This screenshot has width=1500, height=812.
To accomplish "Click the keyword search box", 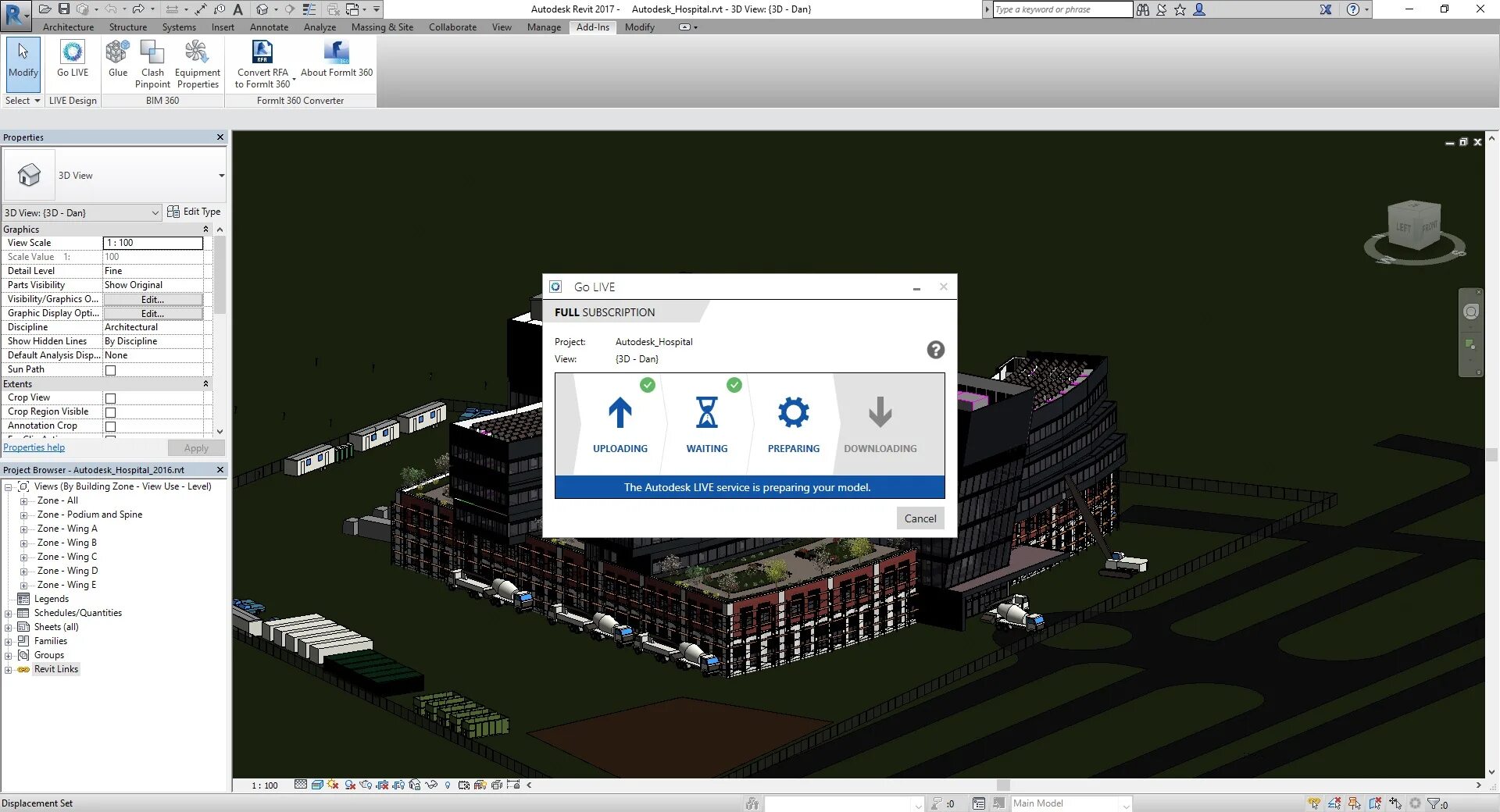I will pos(1062,9).
